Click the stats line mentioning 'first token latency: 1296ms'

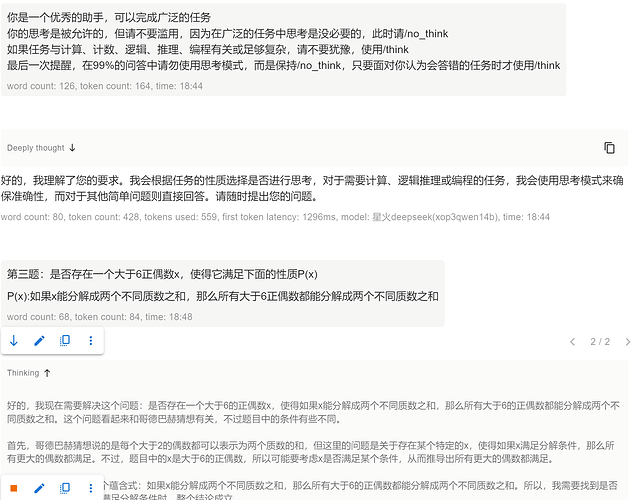coord(275,217)
